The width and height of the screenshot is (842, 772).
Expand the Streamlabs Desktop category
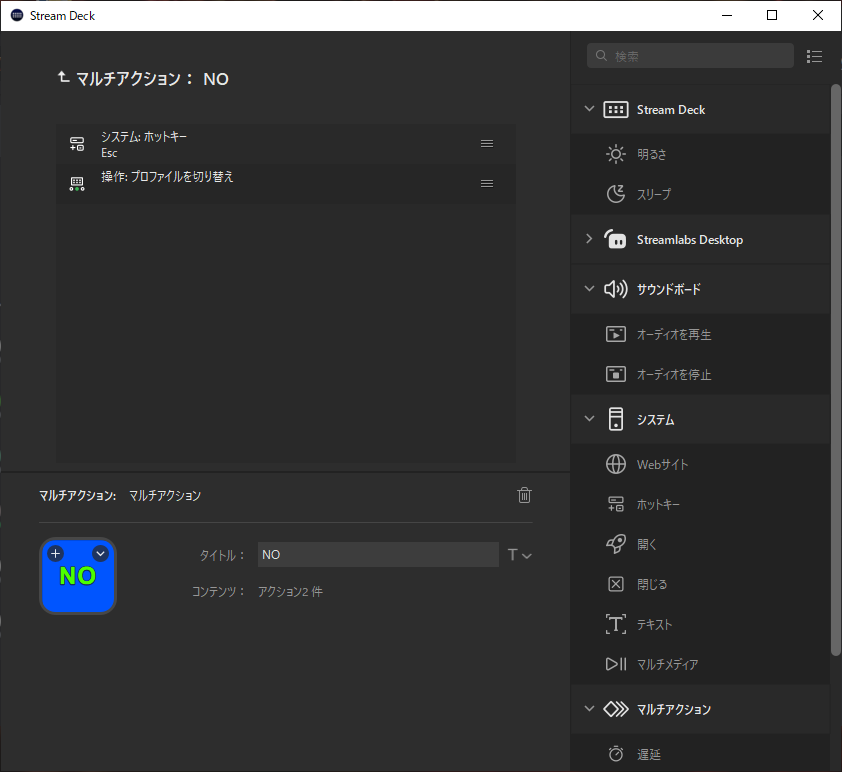coord(589,239)
